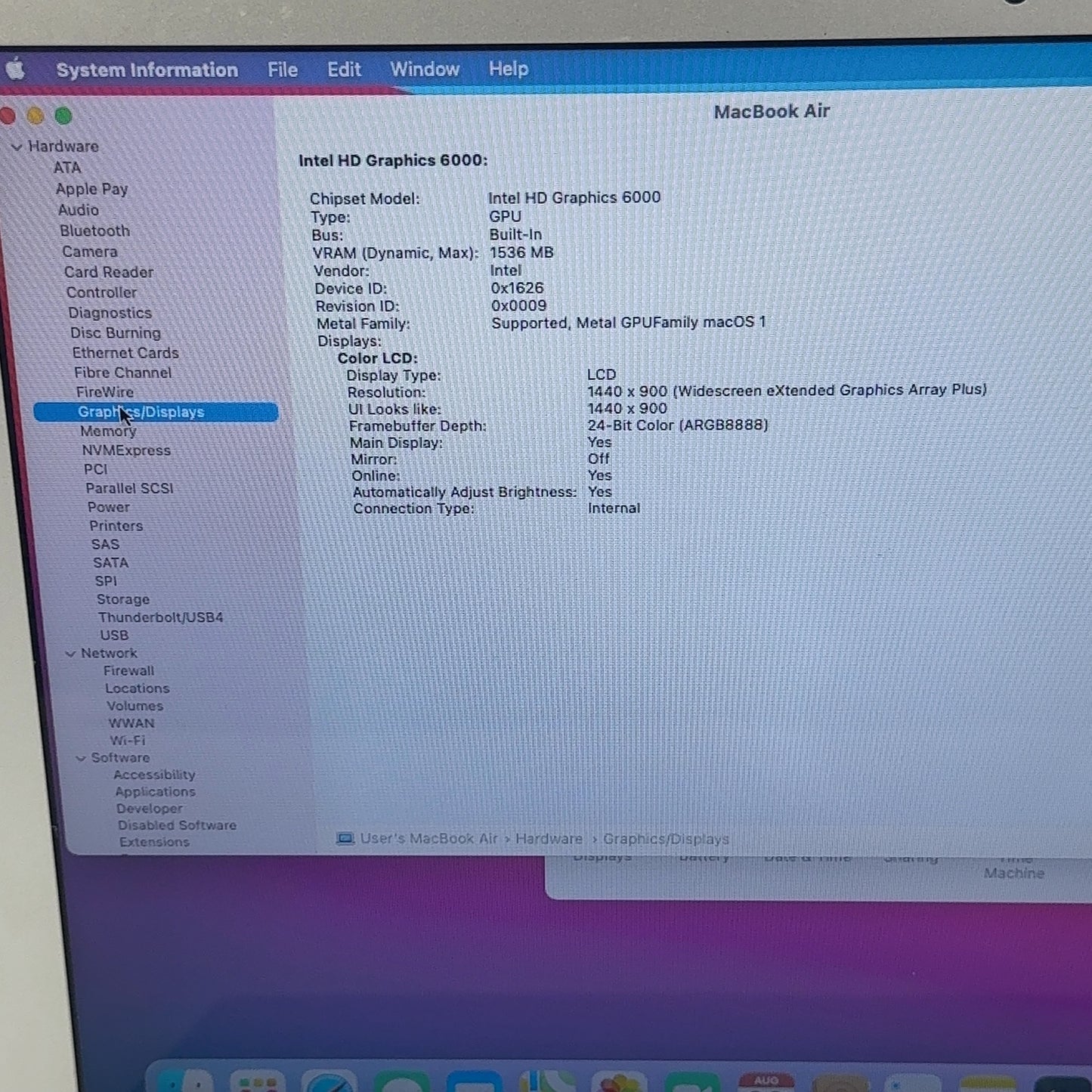Viewport: 1092px width, 1092px height.
Task: Select Audio in the sidebar
Action: pos(79,210)
